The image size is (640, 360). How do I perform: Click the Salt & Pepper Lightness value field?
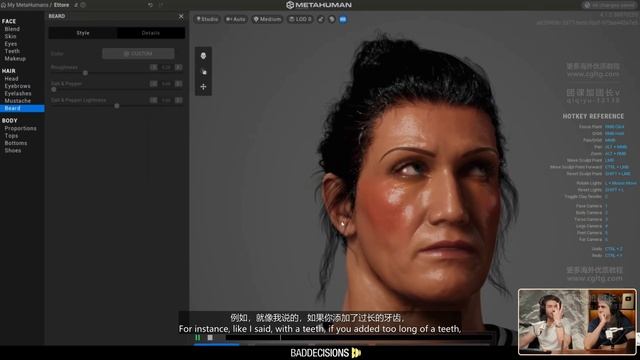pyautogui.click(x=166, y=100)
